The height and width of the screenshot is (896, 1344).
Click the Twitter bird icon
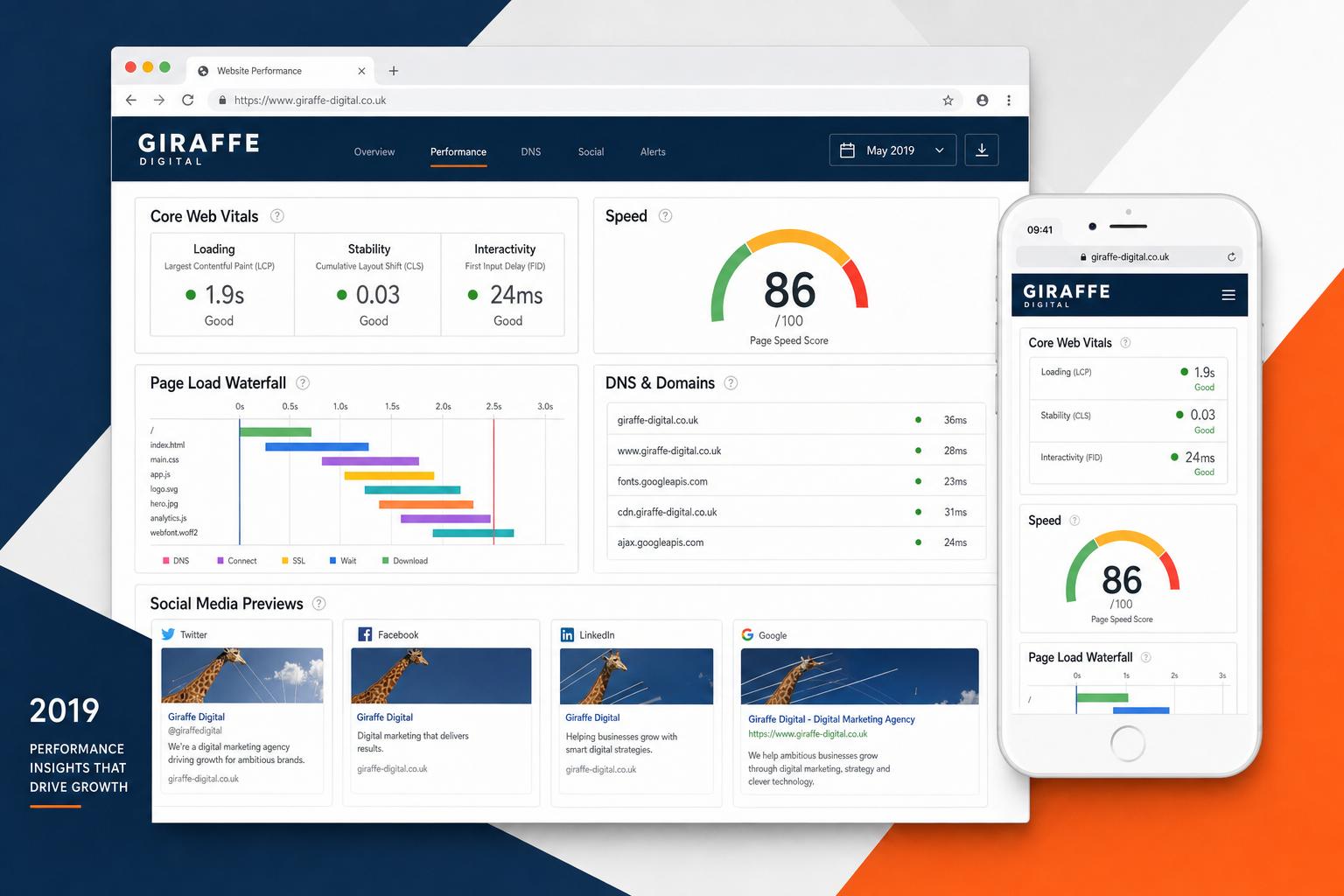(168, 634)
